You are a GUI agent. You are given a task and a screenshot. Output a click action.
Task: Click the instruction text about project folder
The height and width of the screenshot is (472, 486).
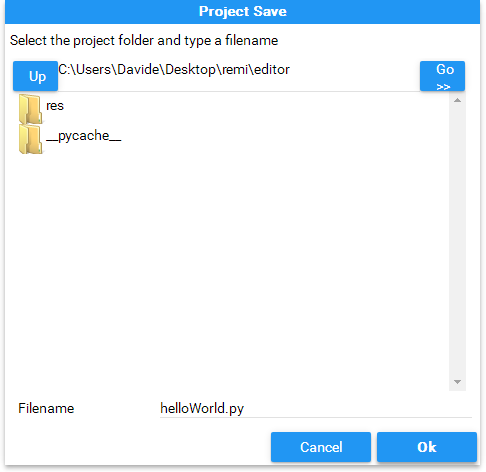144,41
